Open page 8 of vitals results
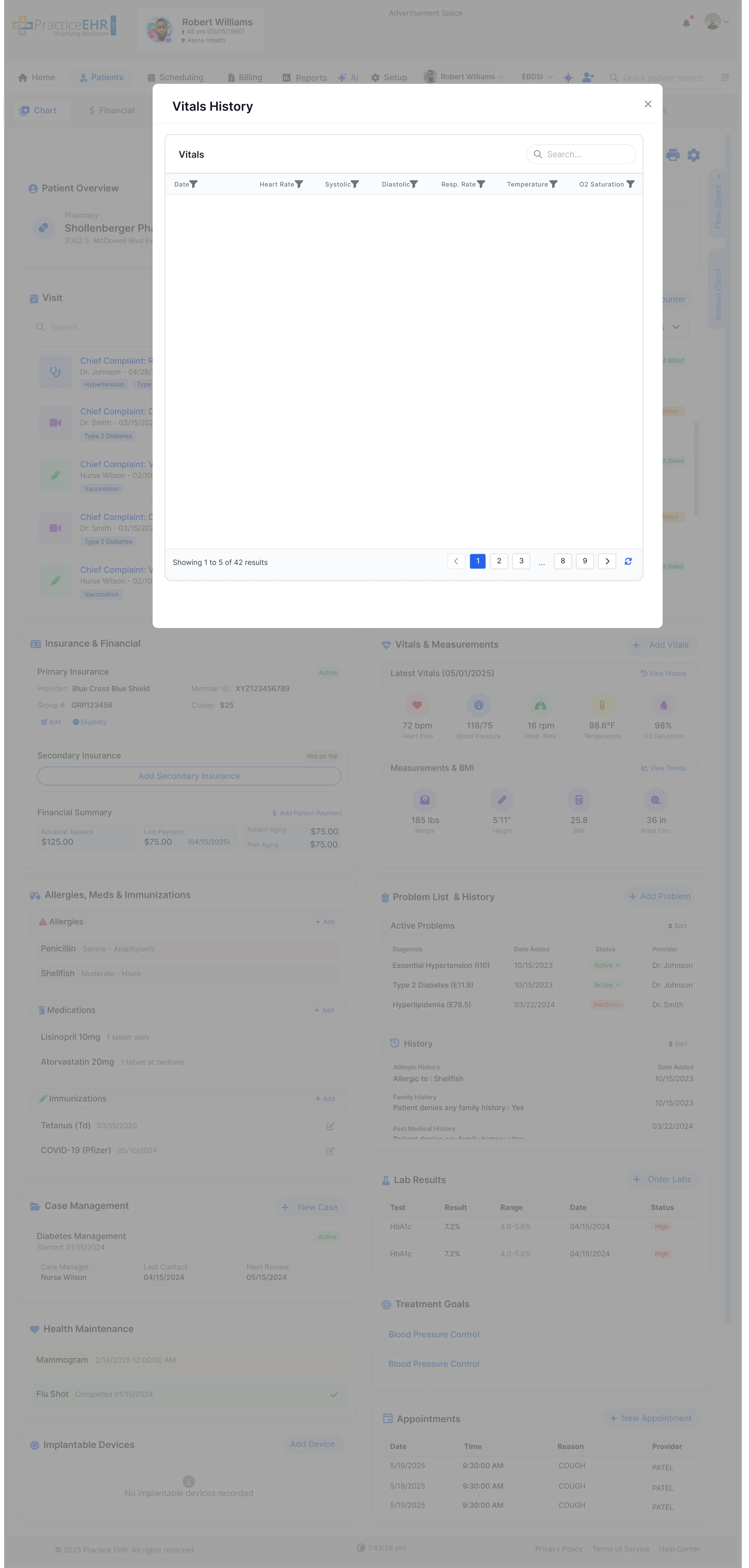This screenshot has height=1568, width=749. (563, 561)
